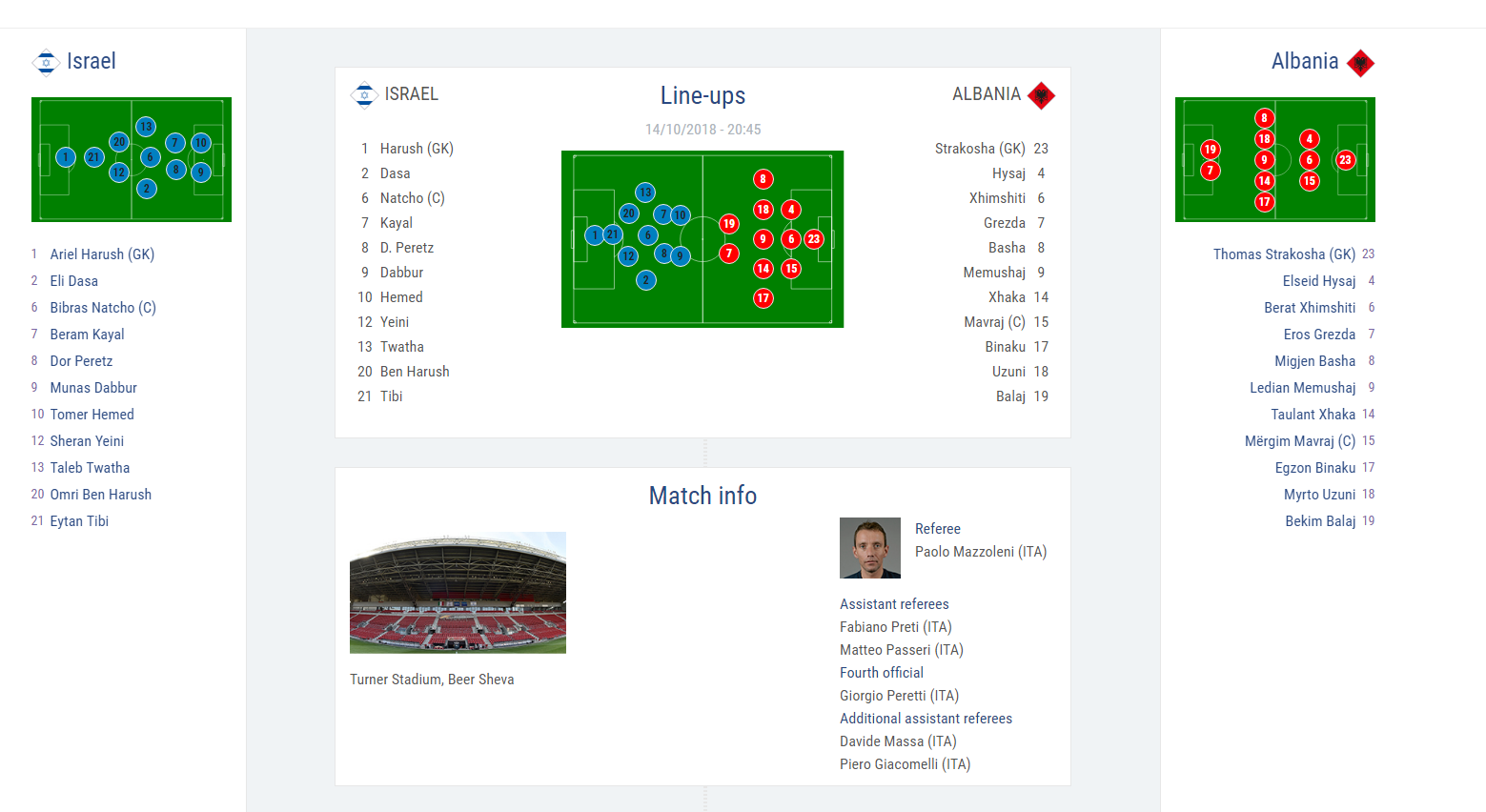
Task: Select blue marker 2 on central pitch
Action: 646,280
